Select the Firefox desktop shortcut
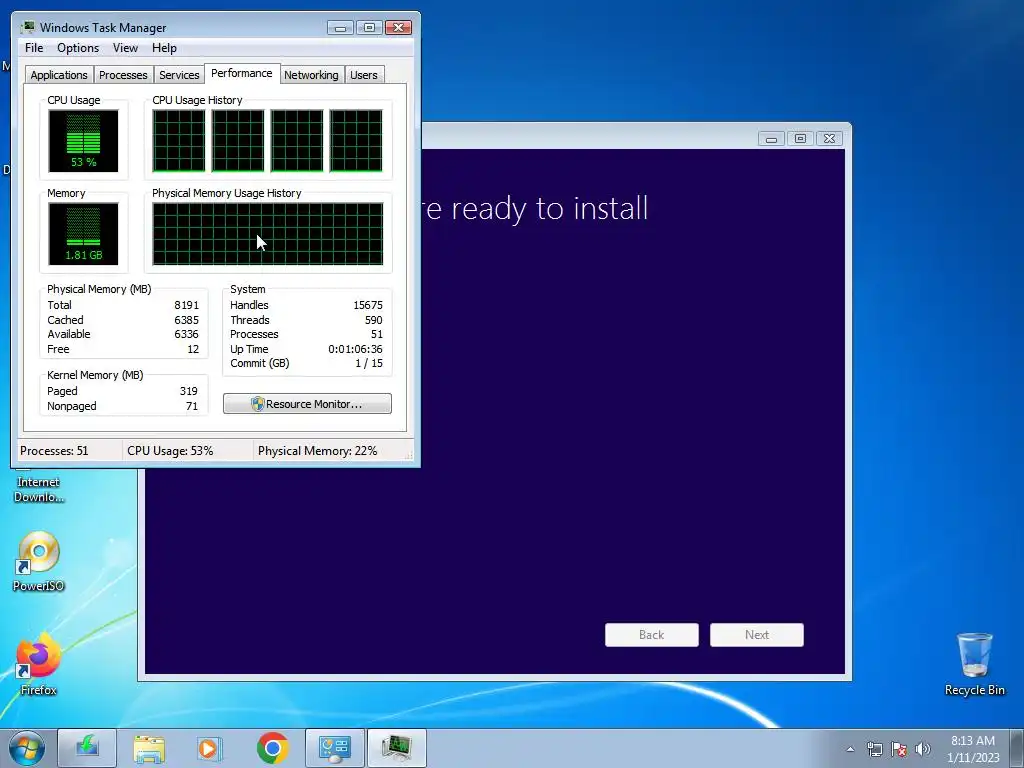This screenshot has width=1024, height=768. 39,664
